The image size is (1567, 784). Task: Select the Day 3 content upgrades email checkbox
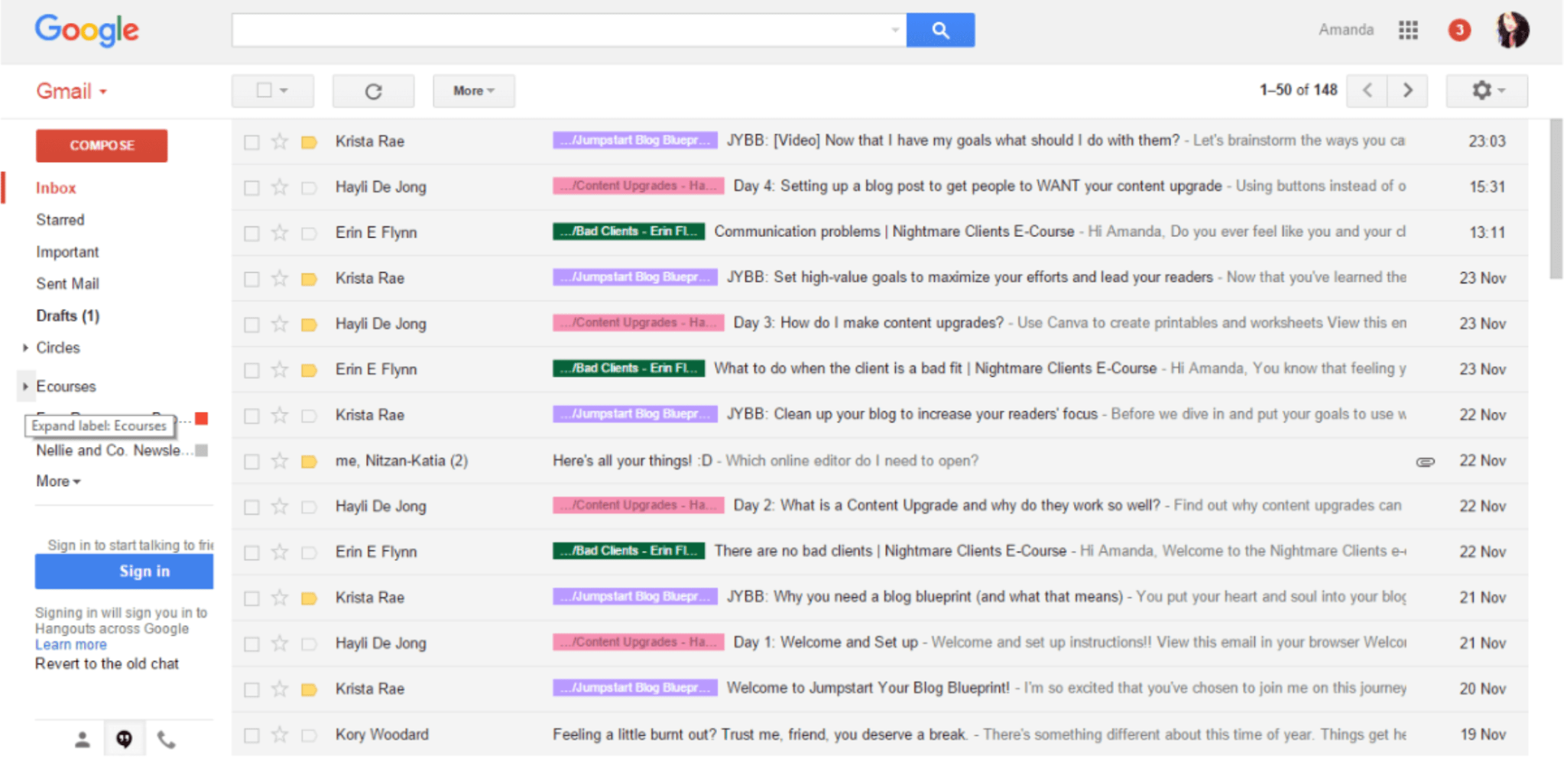click(251, 325)
